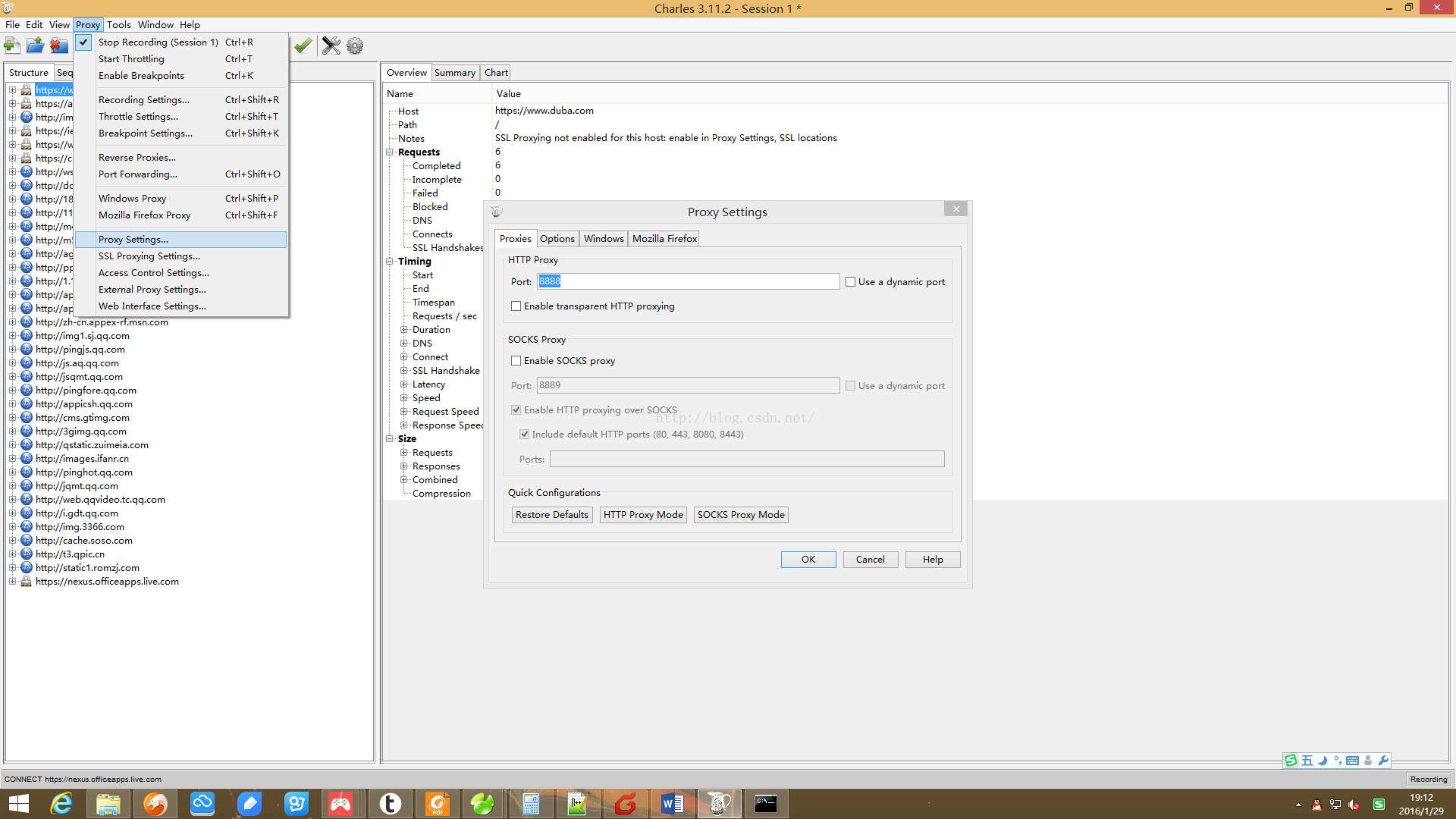
Task: Open the Chart tab
Action: (x=496, y=73)
